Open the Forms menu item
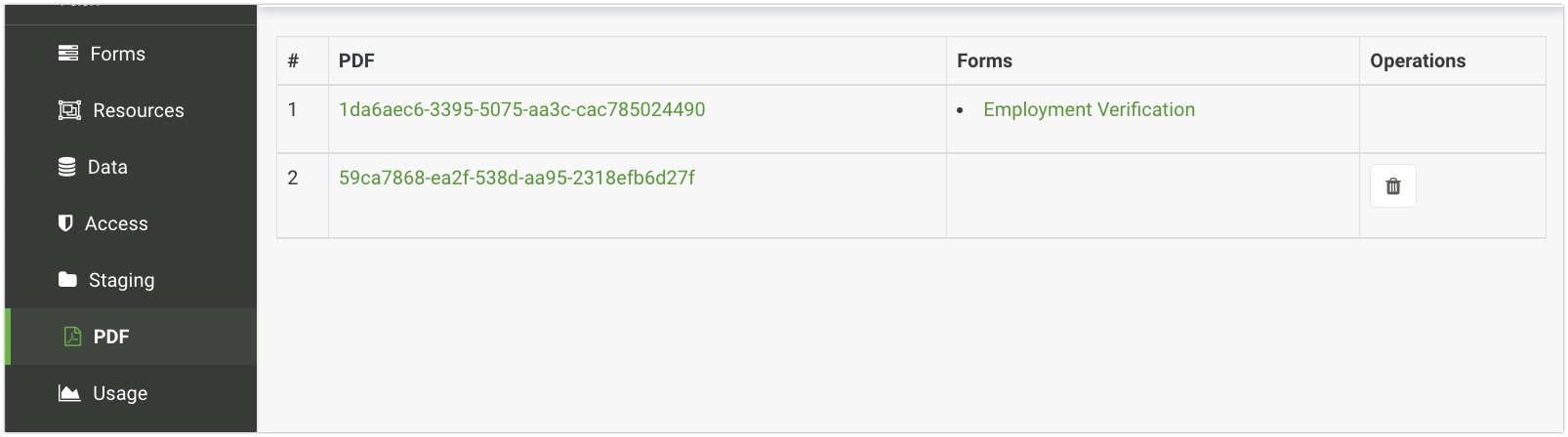Viewport: 1568px width, 437px height. [118, 55]
